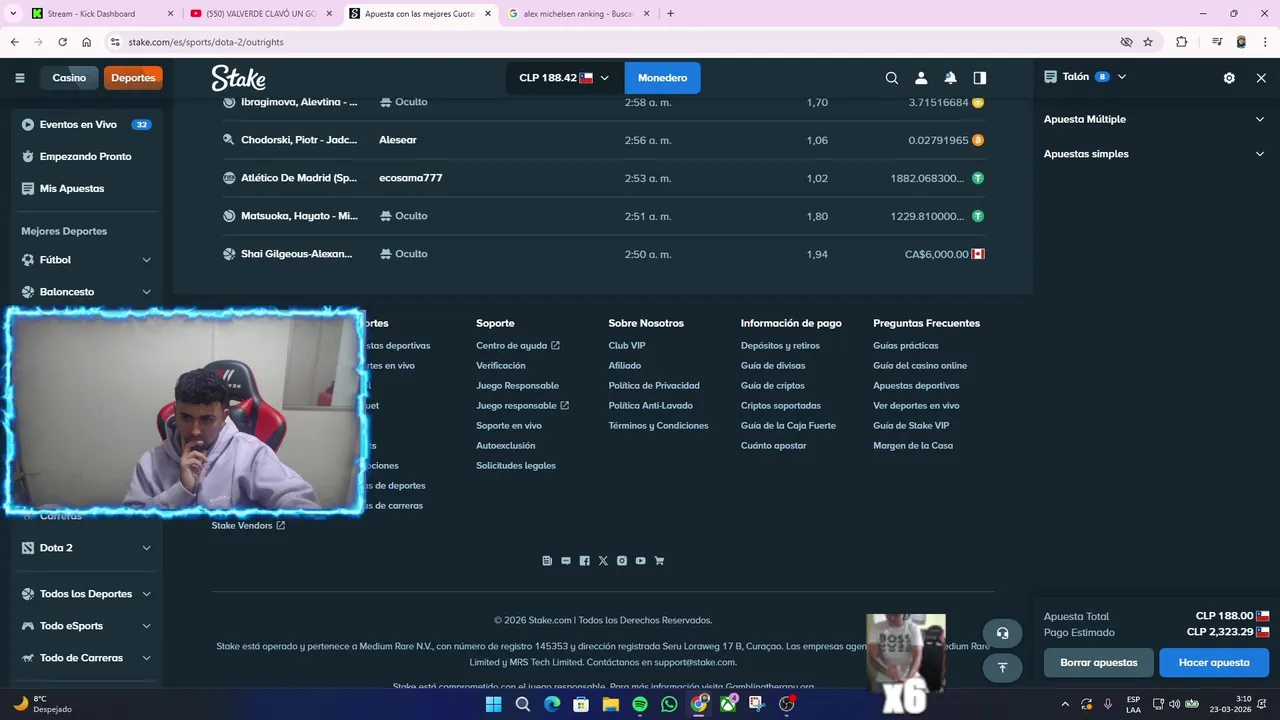Screen dimensions: 1280x720
Task: Click the Monedero wallet button
Action: pos(662,78)
